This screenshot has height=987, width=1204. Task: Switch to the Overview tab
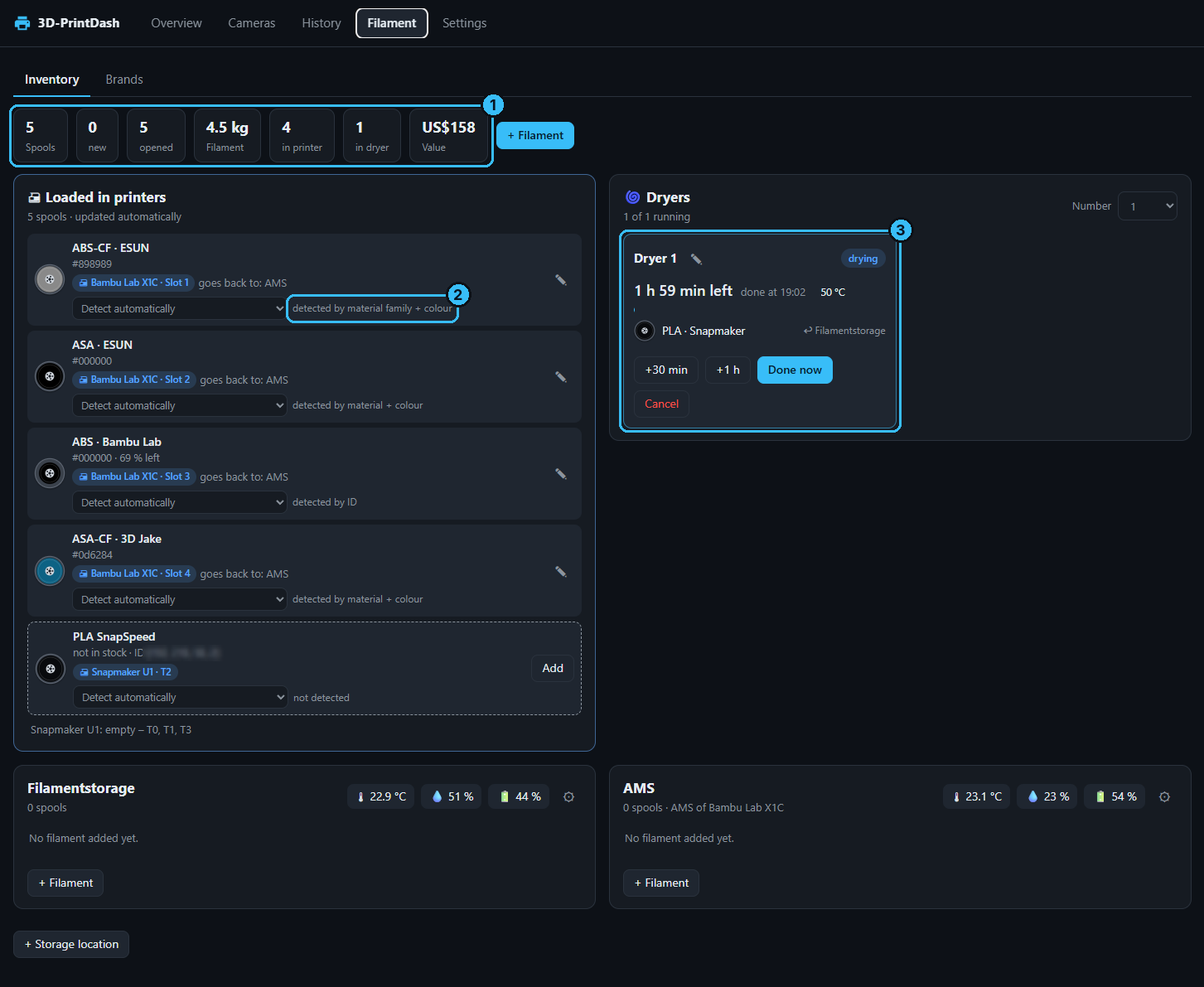[176, 23]
